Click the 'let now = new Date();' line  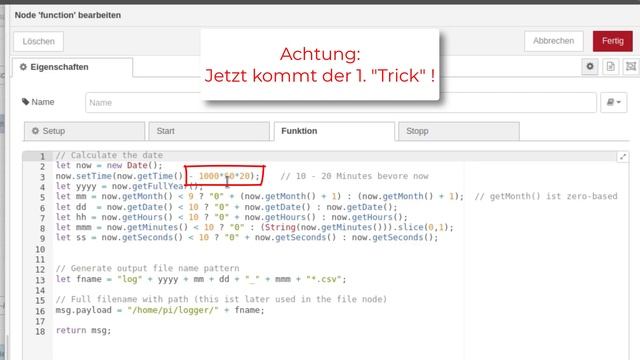[x=109, y=166]
